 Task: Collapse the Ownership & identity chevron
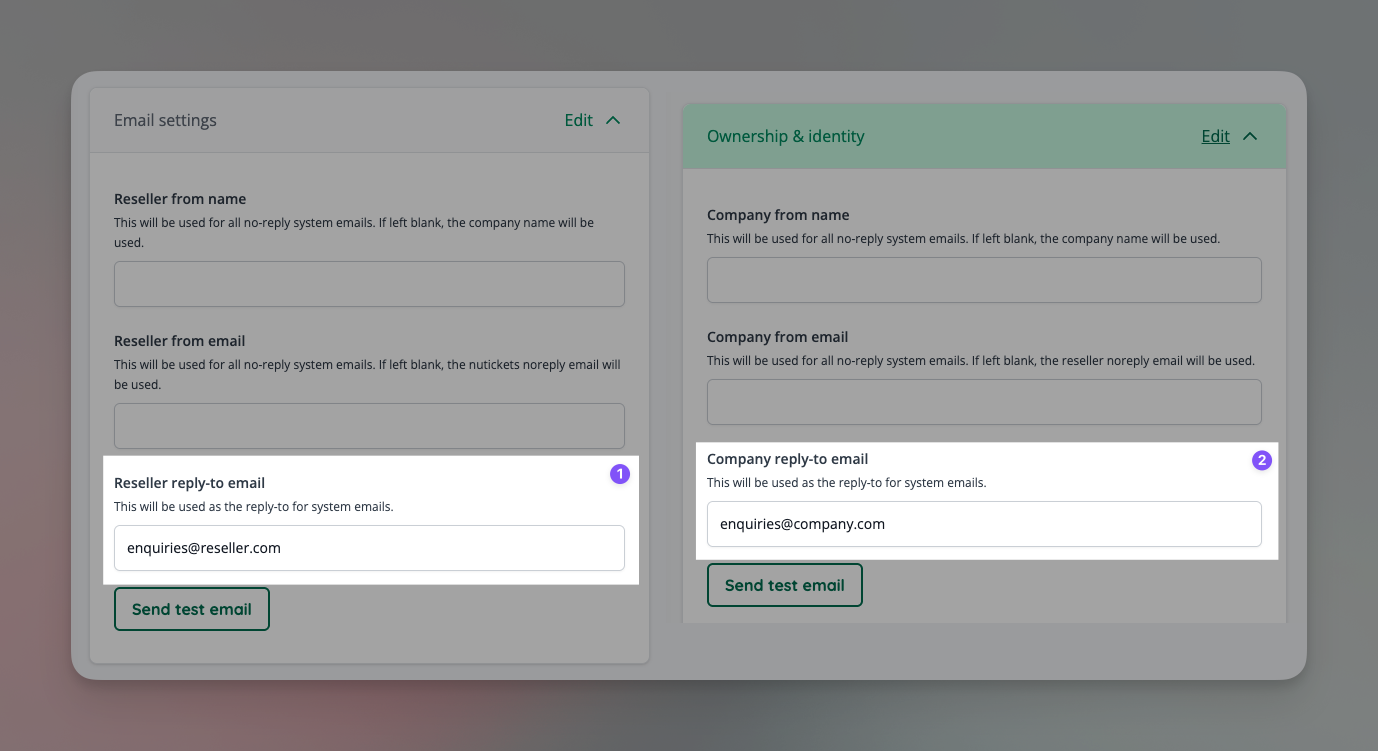(1250, 136)
